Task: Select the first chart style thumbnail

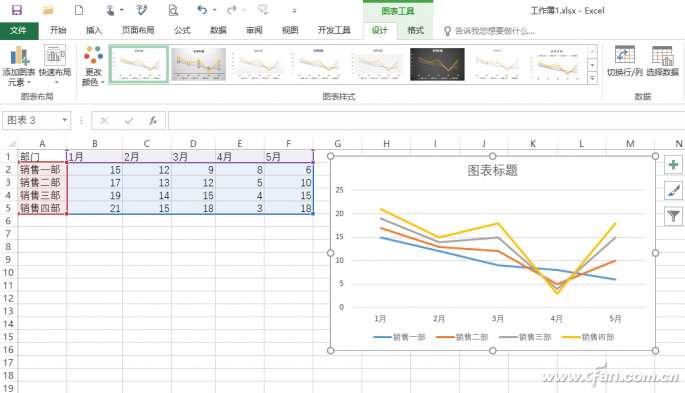Action: pos(138,64)
